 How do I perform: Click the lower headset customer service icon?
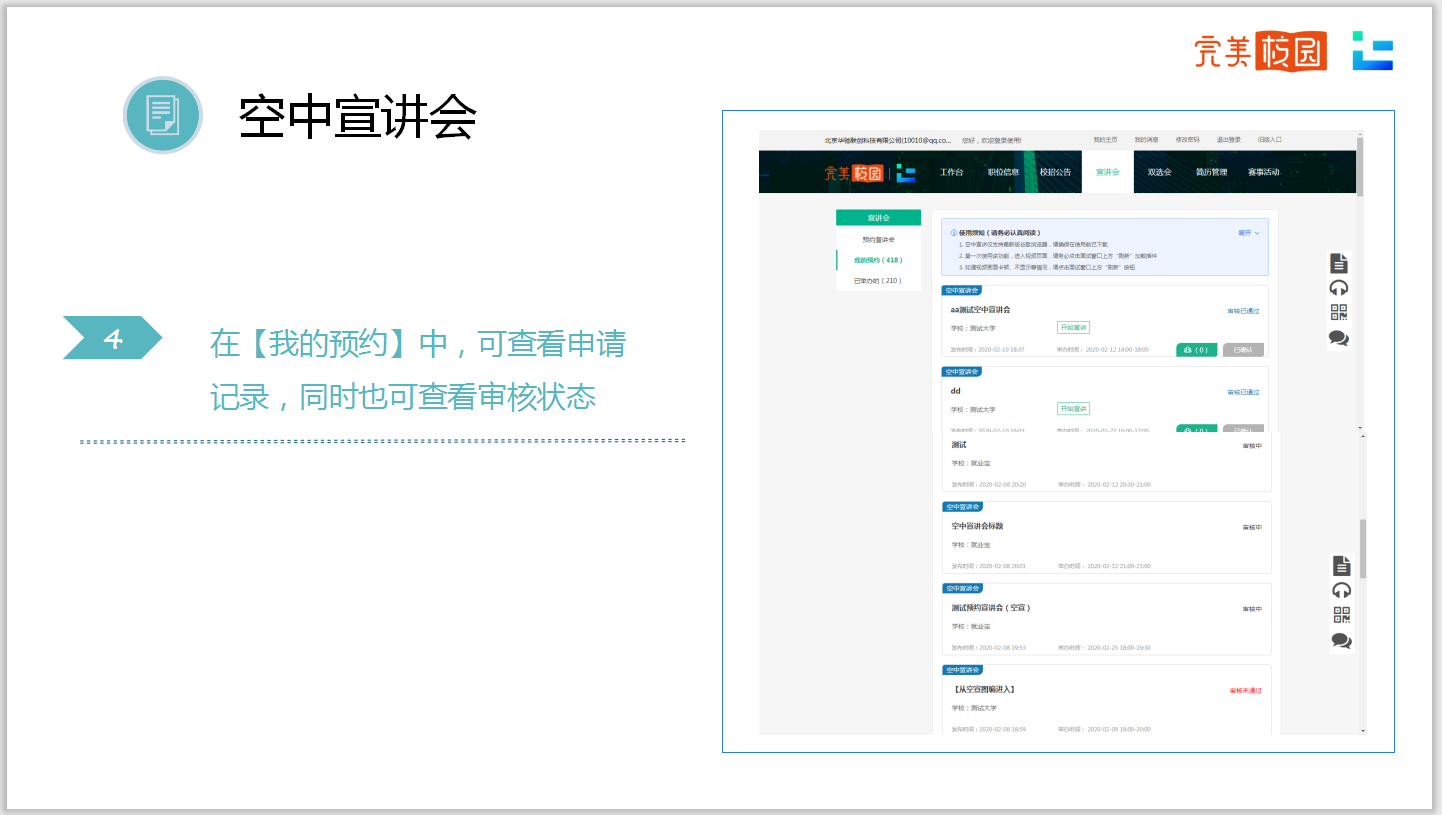click(x=1342, y=590)
